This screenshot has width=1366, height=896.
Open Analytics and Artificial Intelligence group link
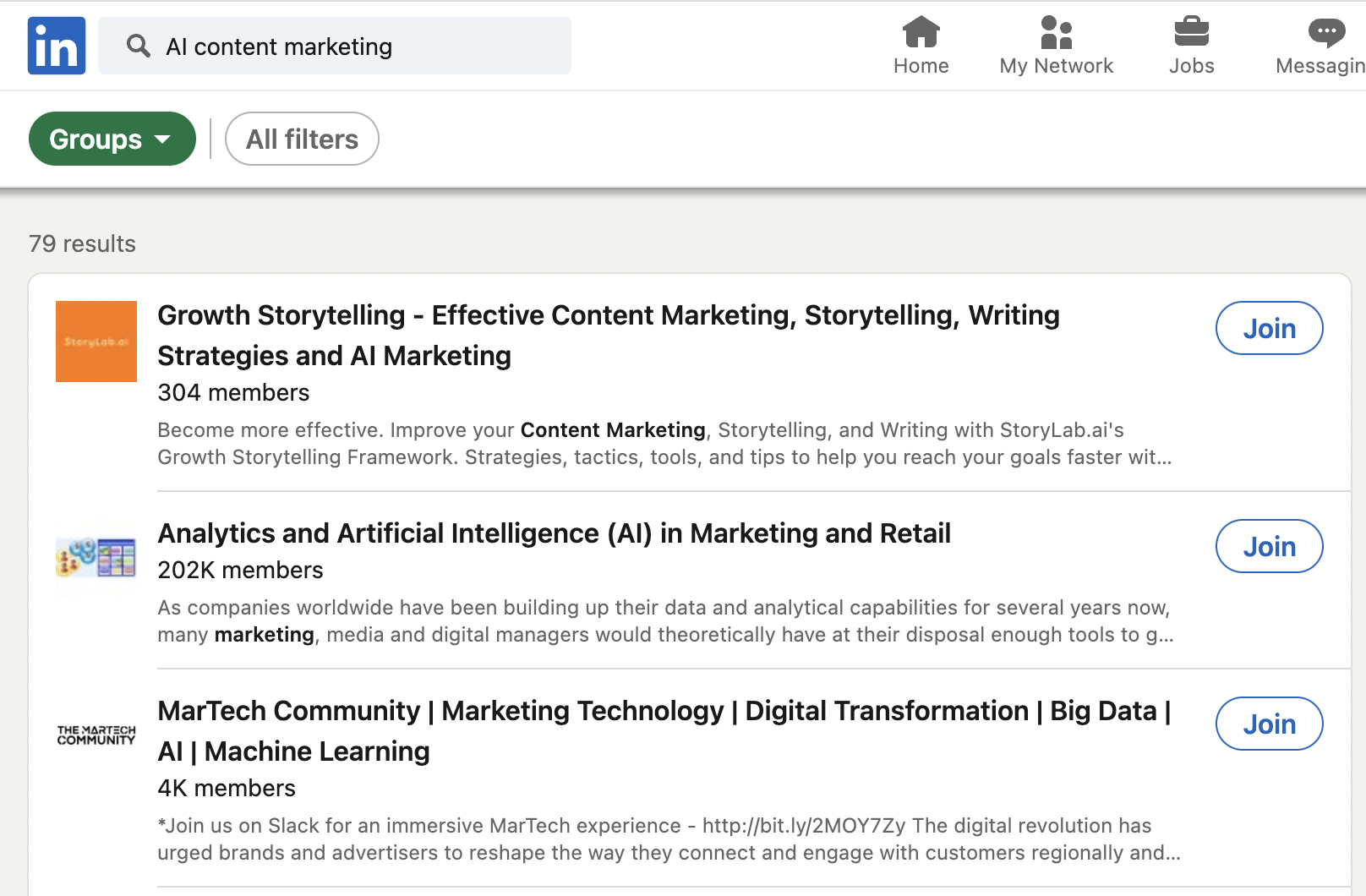554,533
